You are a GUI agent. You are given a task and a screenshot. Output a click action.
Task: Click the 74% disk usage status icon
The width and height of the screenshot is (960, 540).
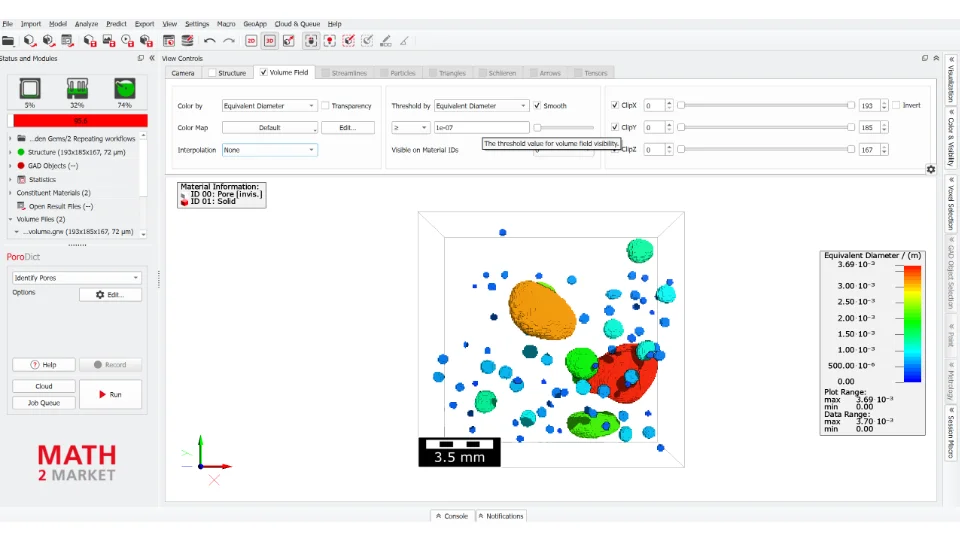click(124, 89)
